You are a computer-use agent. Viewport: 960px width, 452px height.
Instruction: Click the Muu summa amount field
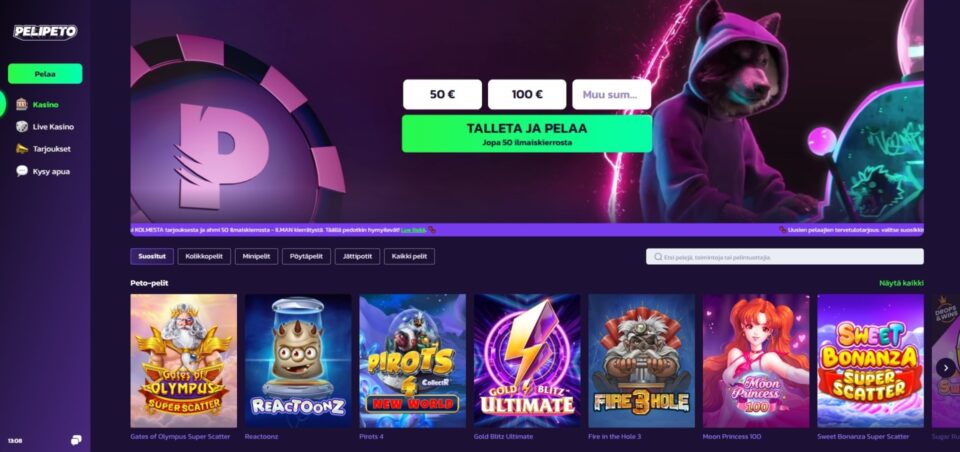pyautogui.click(x=612, y=94)
